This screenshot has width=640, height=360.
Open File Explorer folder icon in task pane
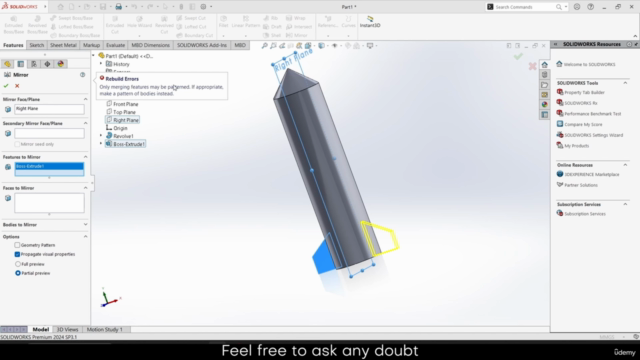[x=544, y=85]
